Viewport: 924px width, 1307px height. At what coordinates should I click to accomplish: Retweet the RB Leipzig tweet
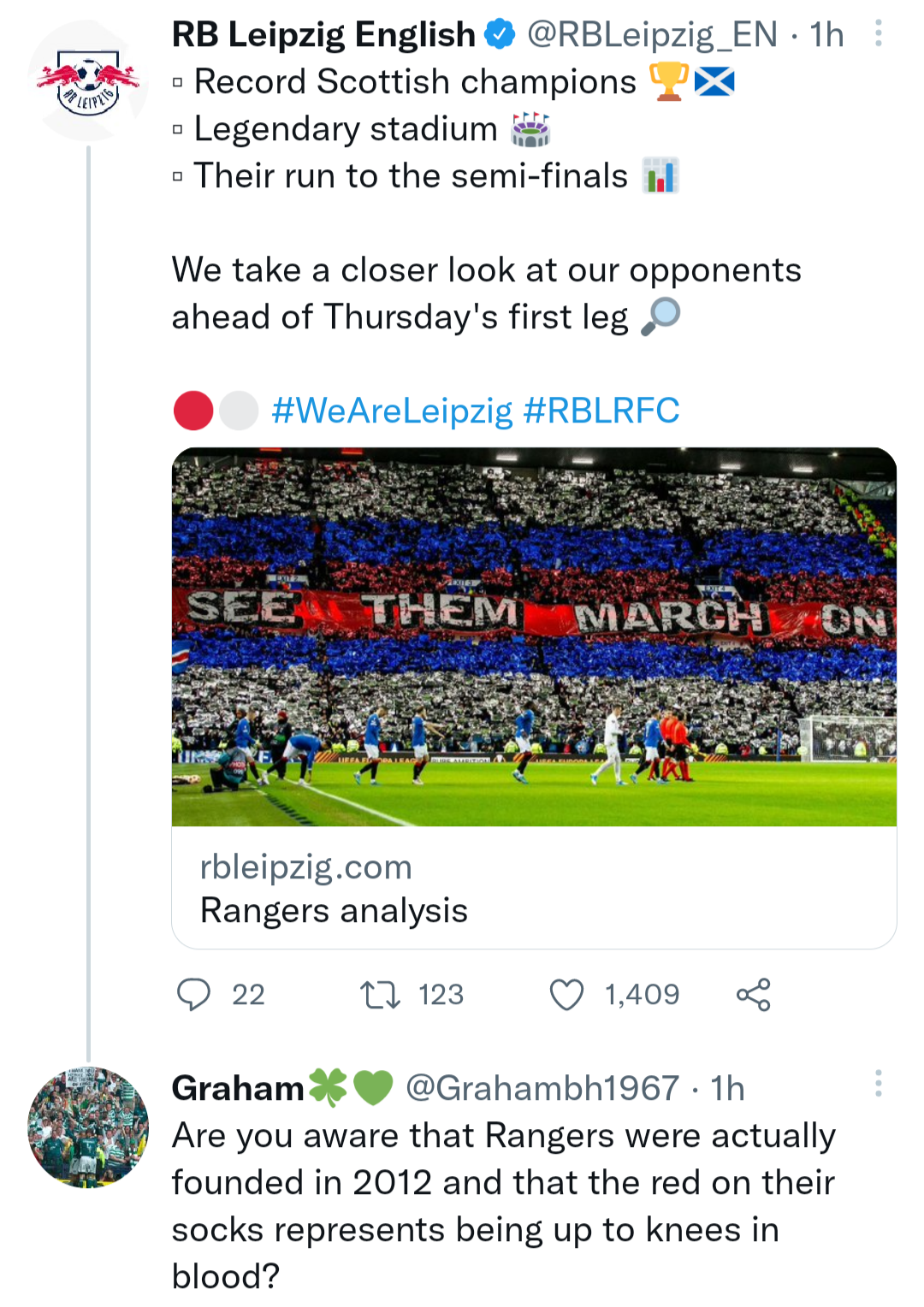click(380, 995)
